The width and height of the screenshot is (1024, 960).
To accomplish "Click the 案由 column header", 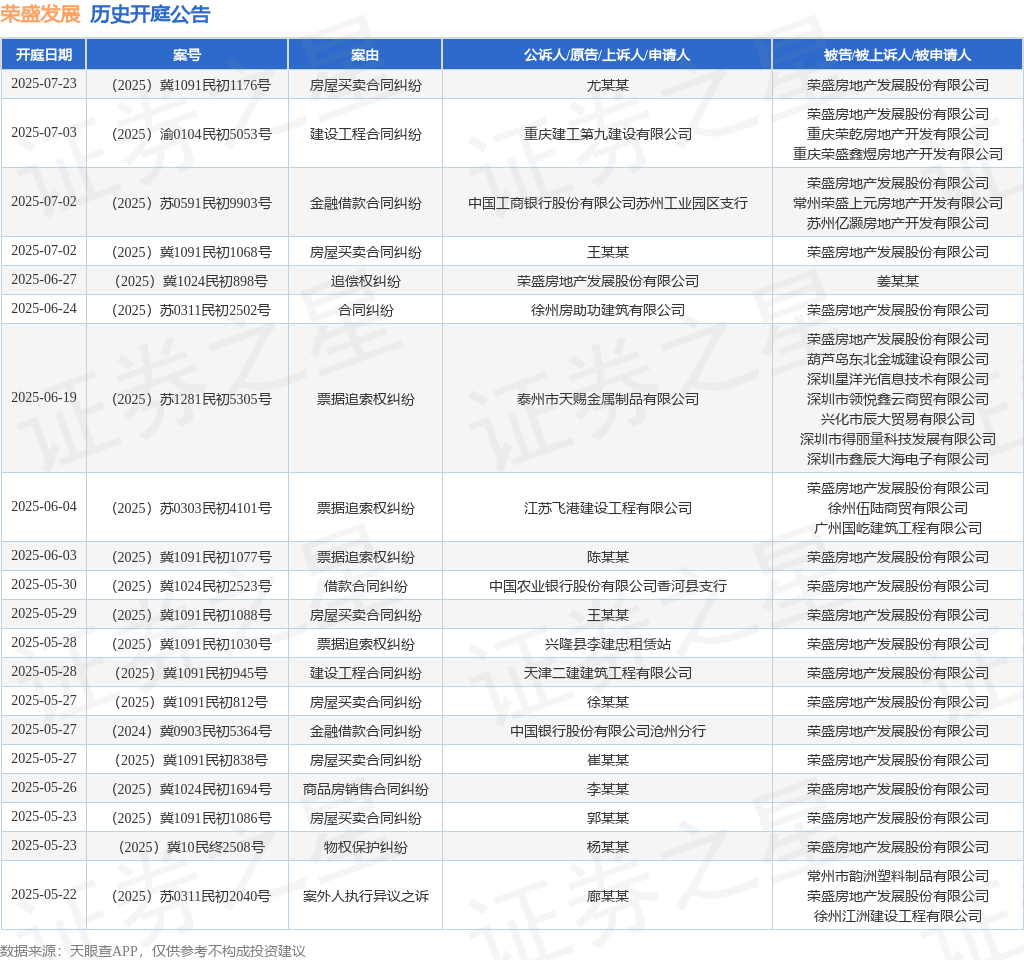I will coord(365,55).
